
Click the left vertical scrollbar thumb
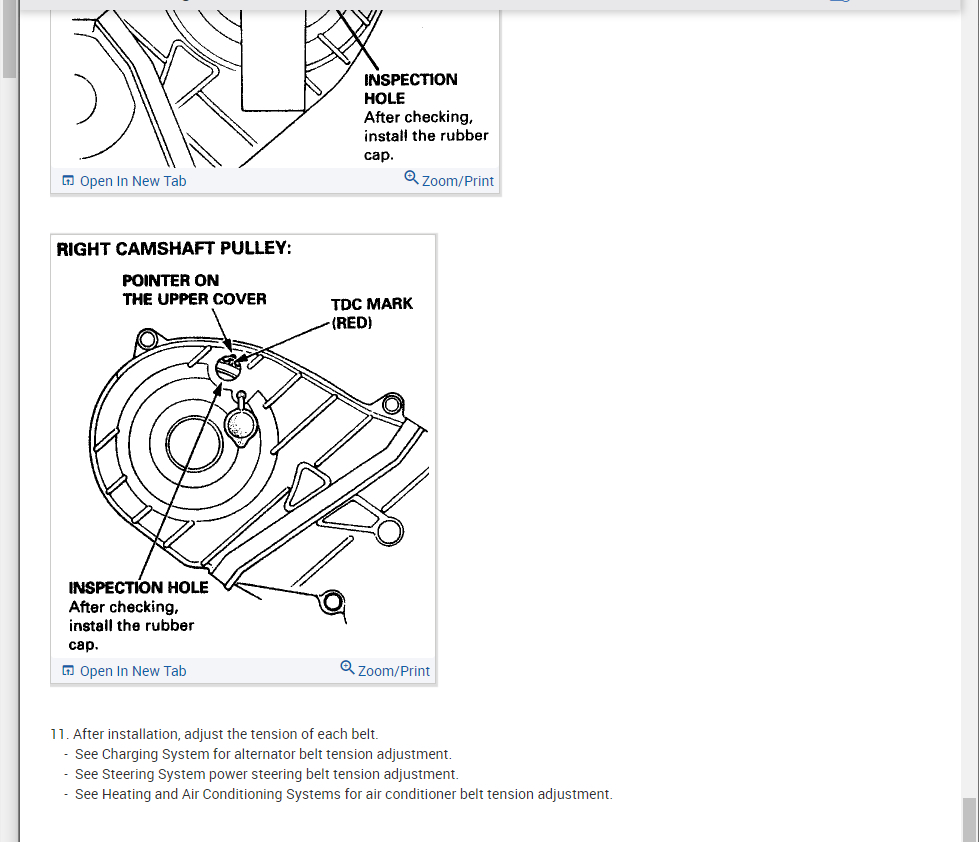click(9, 39)
